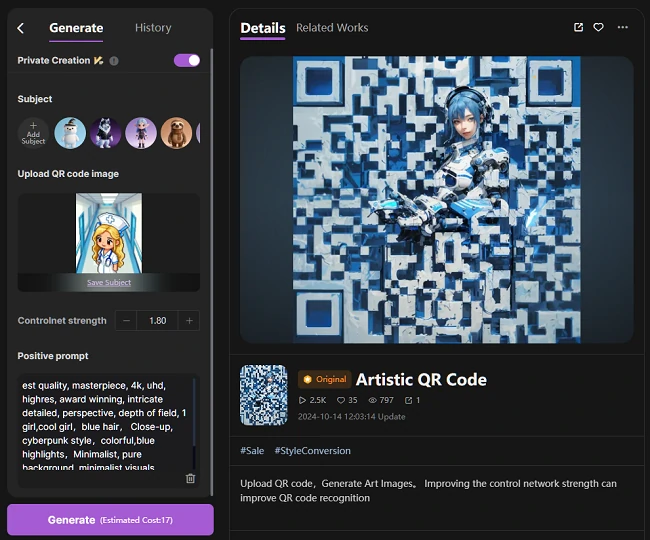Click the 2.5K run count icon

point(302,400)
